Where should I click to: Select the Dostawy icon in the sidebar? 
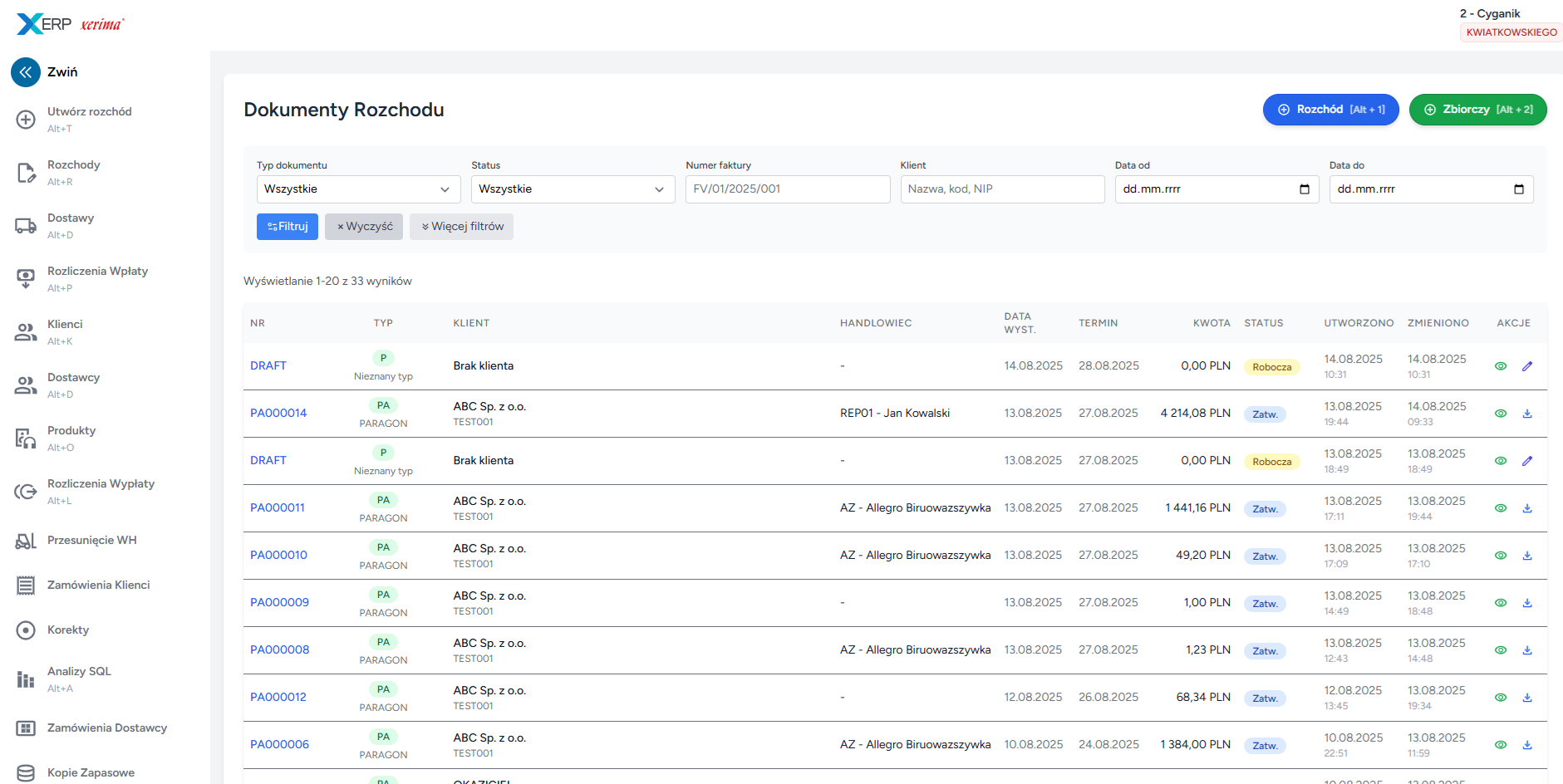pyautogui.click(x=26, y=225)
